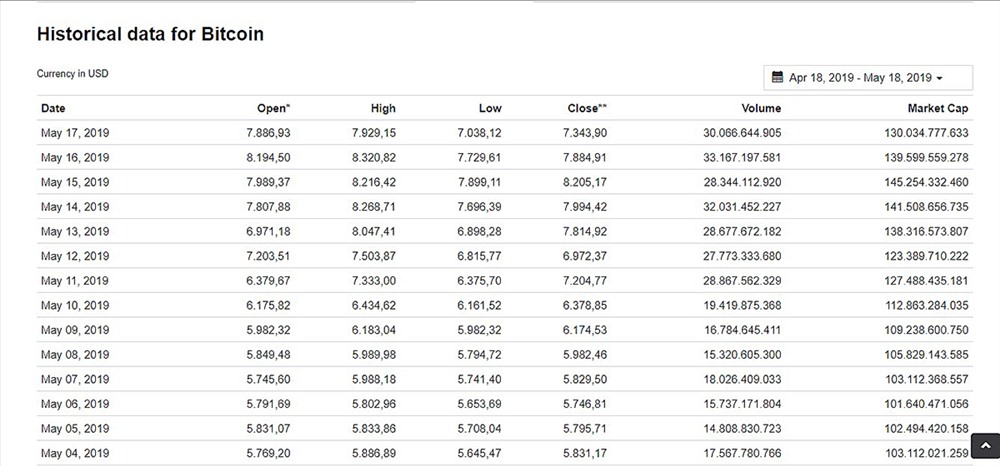Click the close price 8.205,17
The width and height of the screenshot is (1000, 466).
coord(585,182)
